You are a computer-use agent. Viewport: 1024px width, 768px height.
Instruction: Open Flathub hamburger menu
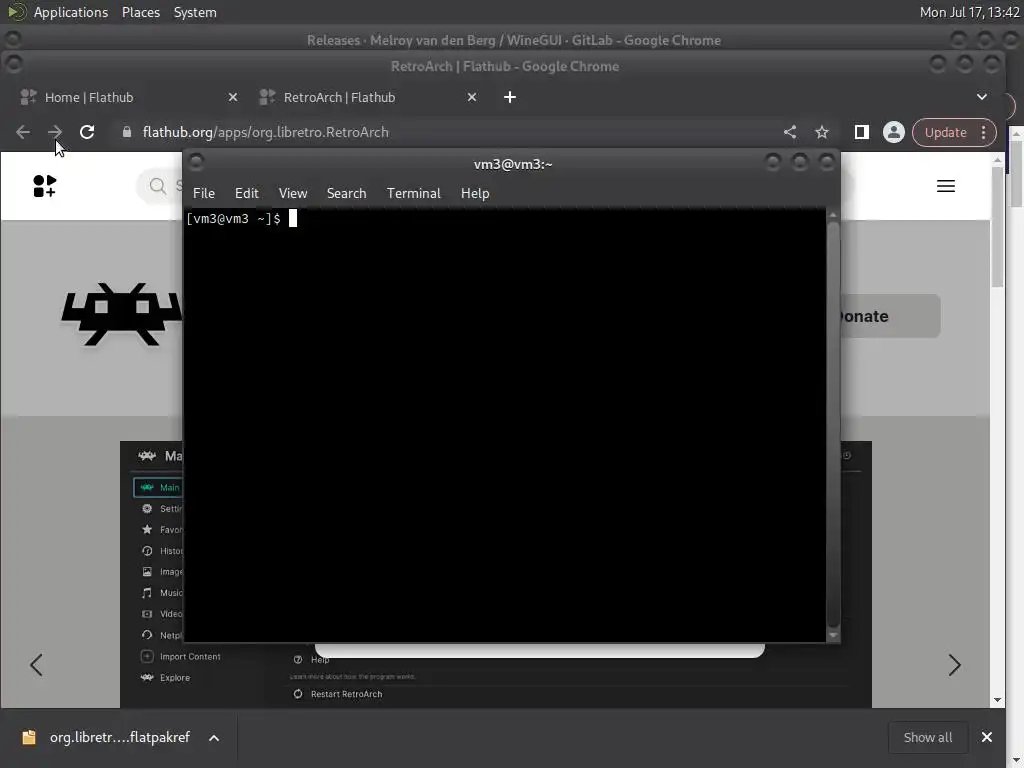click(x=946, y=186)
